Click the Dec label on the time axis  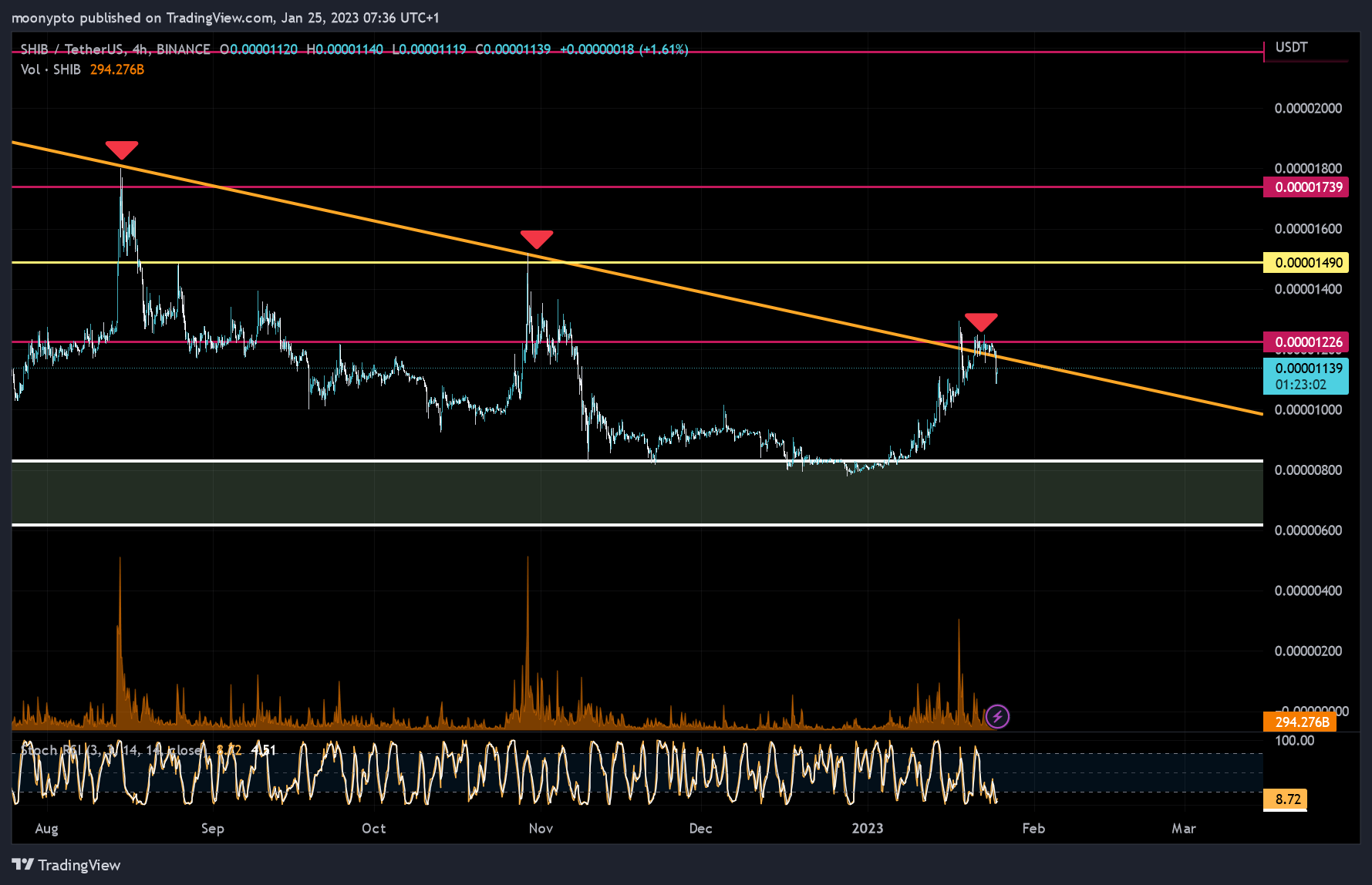coord(700,829)
